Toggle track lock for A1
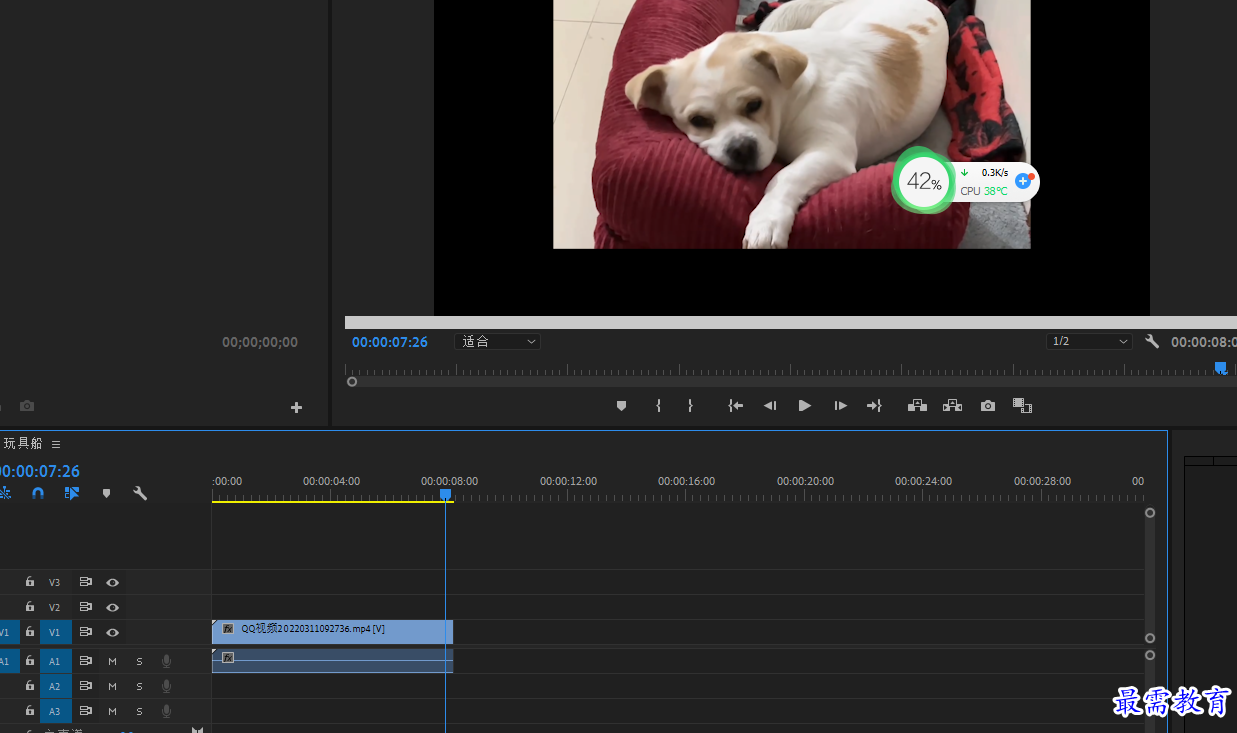 pyautogui.click(x=30, y=661)
